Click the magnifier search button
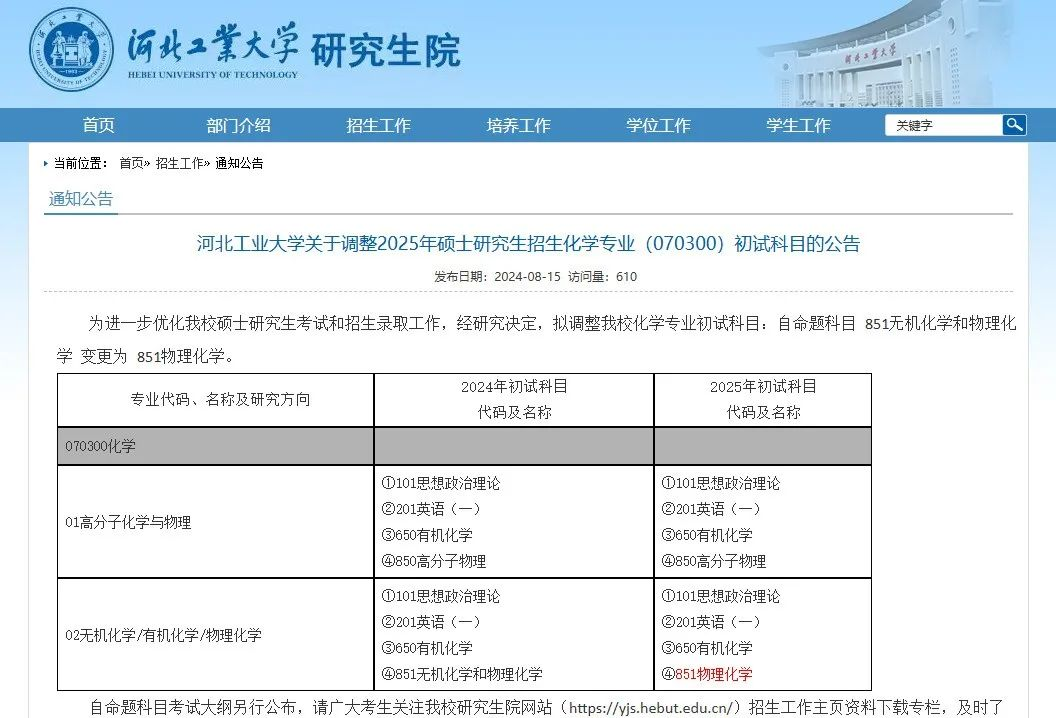The image size is (1056, 718). coord(1014,125)
